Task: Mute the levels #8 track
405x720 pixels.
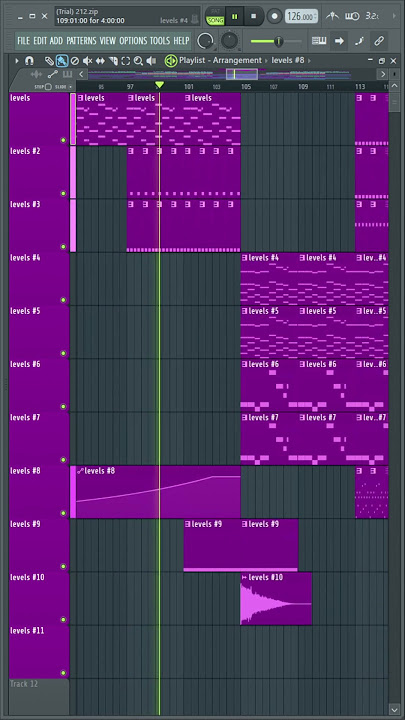Action: pyautogui.click(x=63, y=513)
